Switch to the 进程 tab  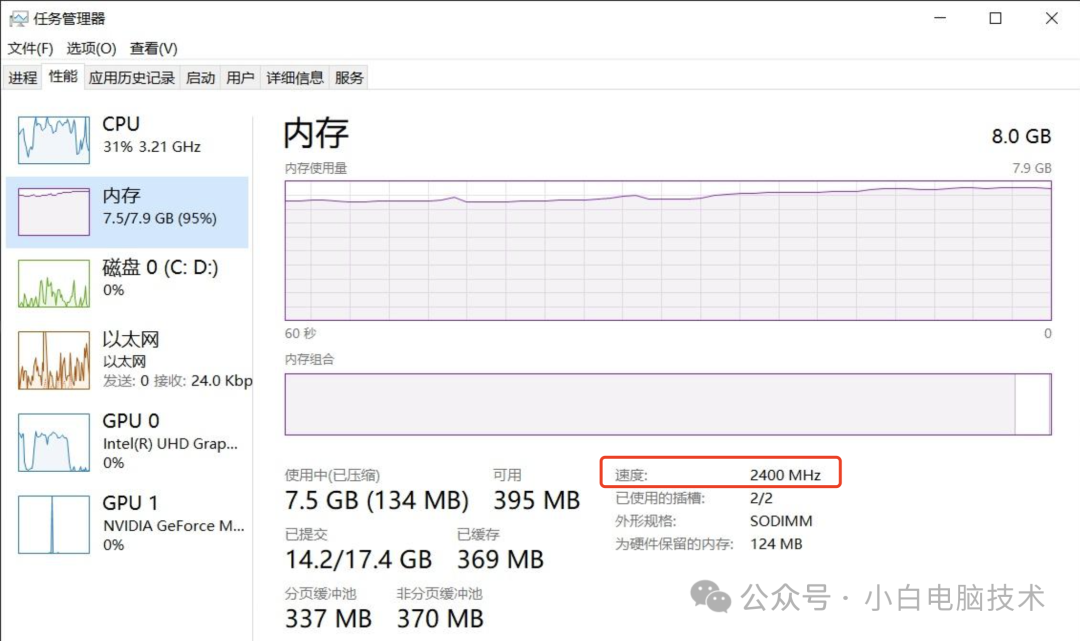click(22, 78)
